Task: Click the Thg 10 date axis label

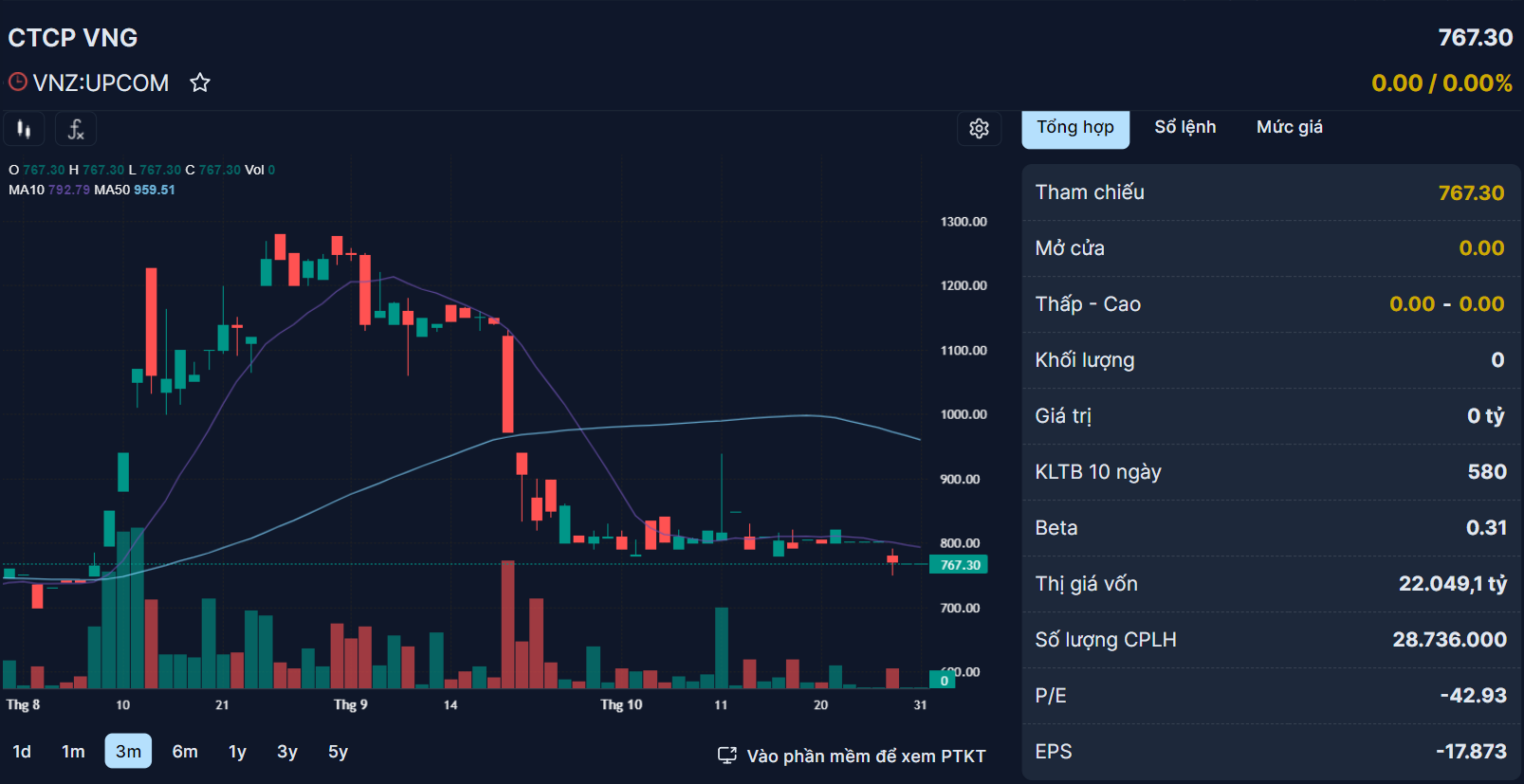Action: pos(621,704)
